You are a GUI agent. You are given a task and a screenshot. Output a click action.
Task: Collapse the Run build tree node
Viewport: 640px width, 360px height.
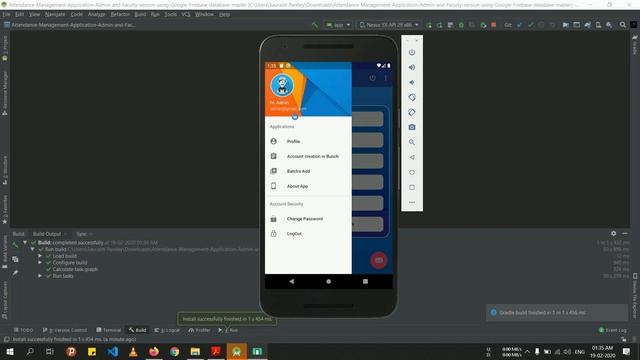32,249
